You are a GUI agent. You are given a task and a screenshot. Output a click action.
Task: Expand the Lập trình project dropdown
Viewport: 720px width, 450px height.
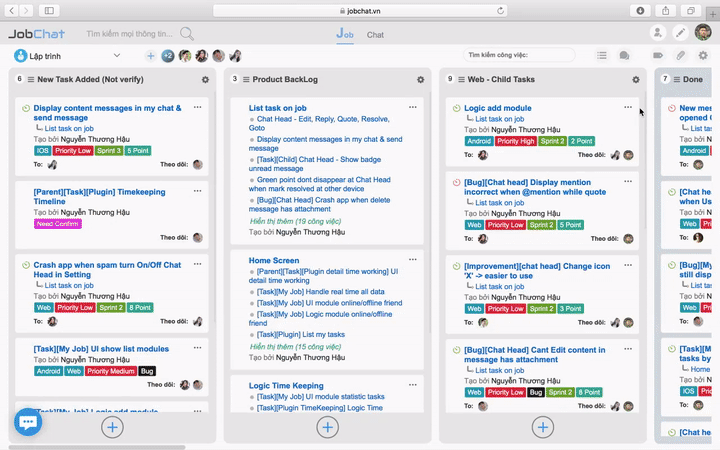point(117,56)
